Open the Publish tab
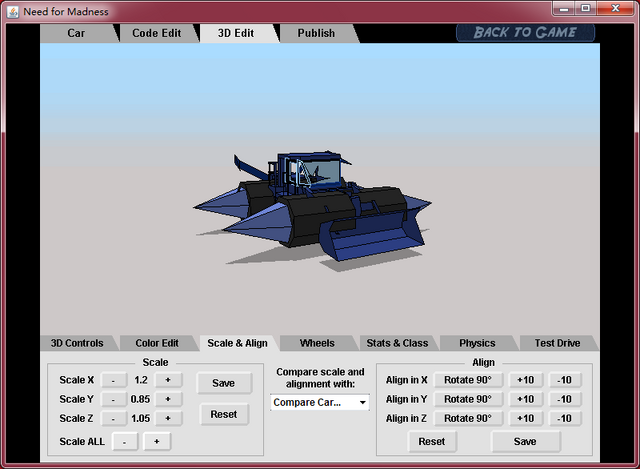 tap(316, 33)
